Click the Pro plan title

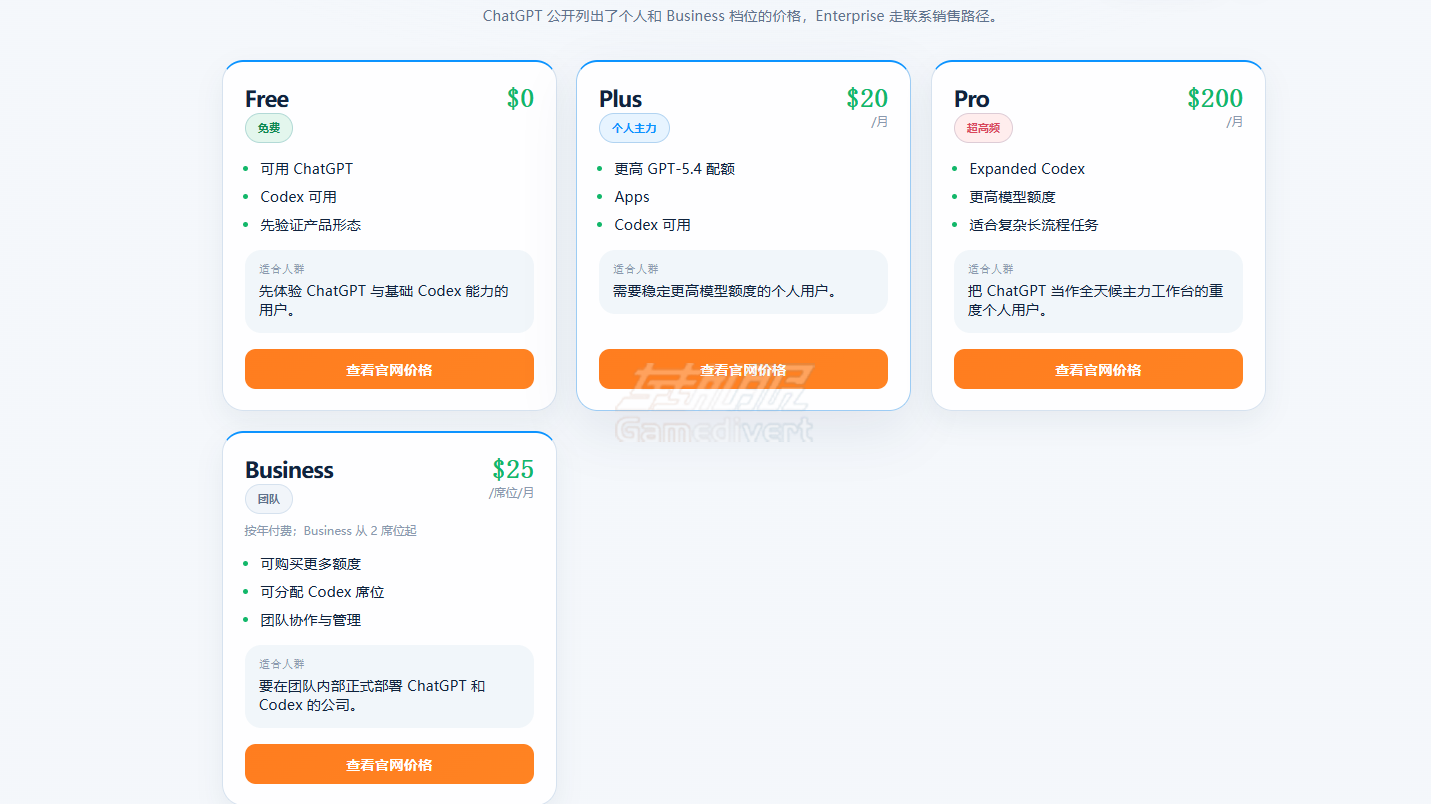972,99
